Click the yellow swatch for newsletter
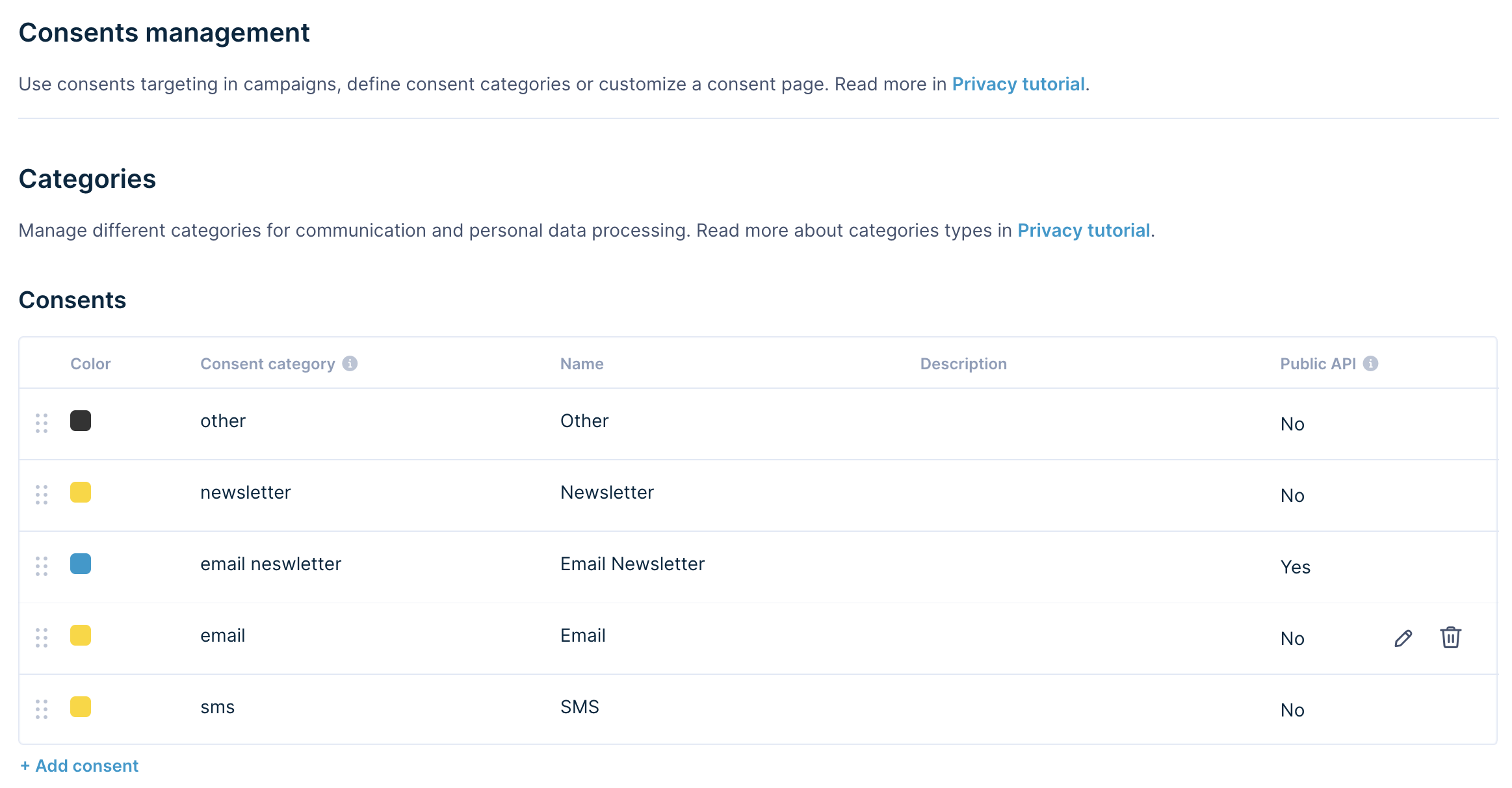 coord(81,492)
